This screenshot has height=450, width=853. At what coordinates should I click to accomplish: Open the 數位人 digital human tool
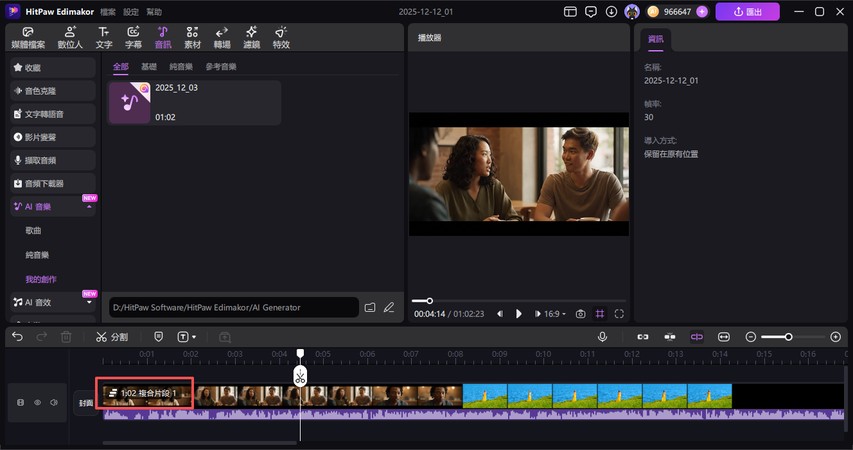[70, 38]
